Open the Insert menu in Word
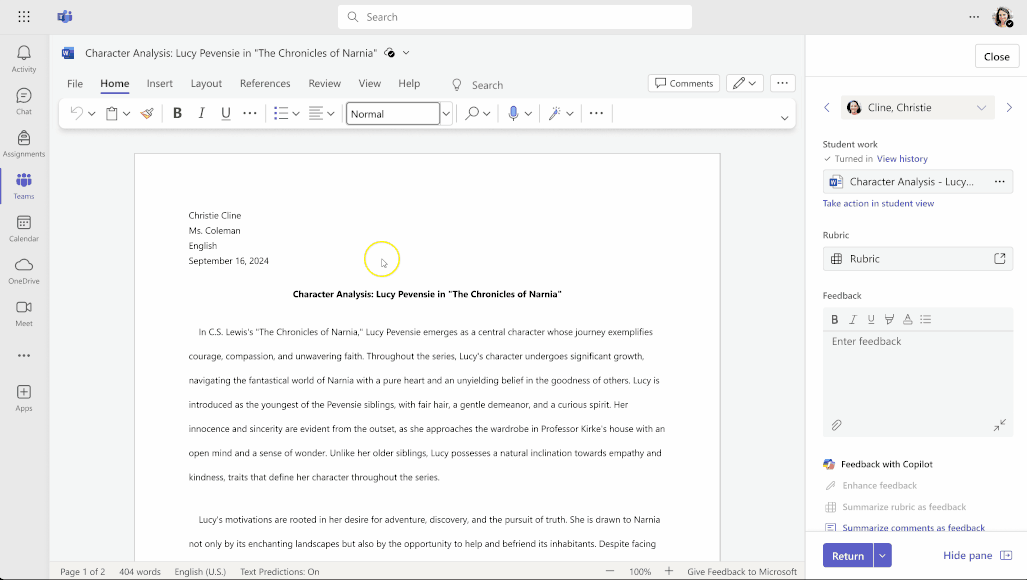This screenshot has height=580, width=1027. (159, 83)
